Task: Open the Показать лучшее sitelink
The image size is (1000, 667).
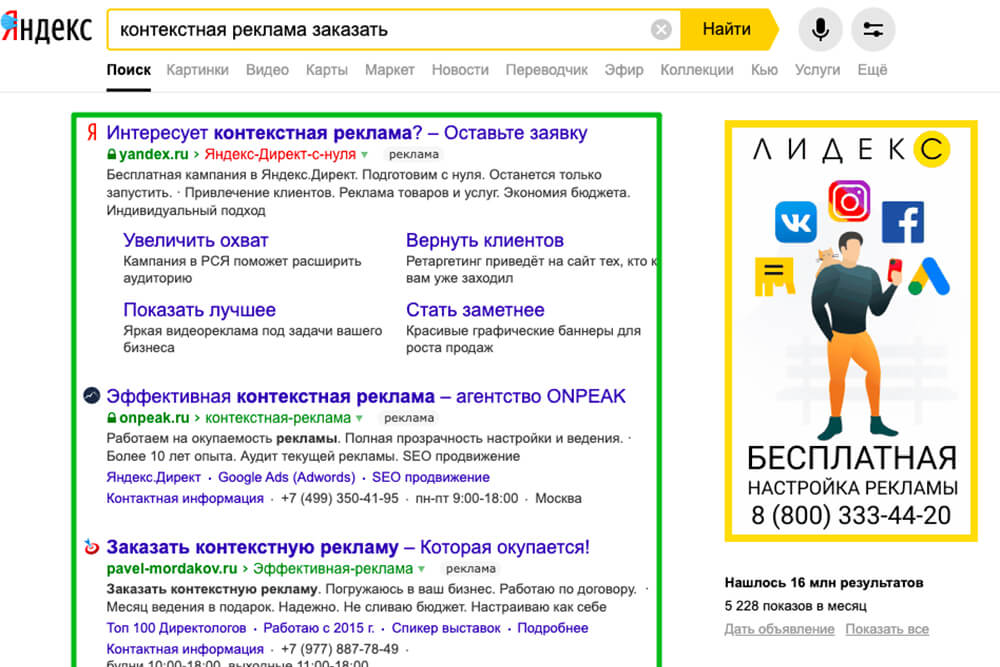Action: tap(200, 310)
